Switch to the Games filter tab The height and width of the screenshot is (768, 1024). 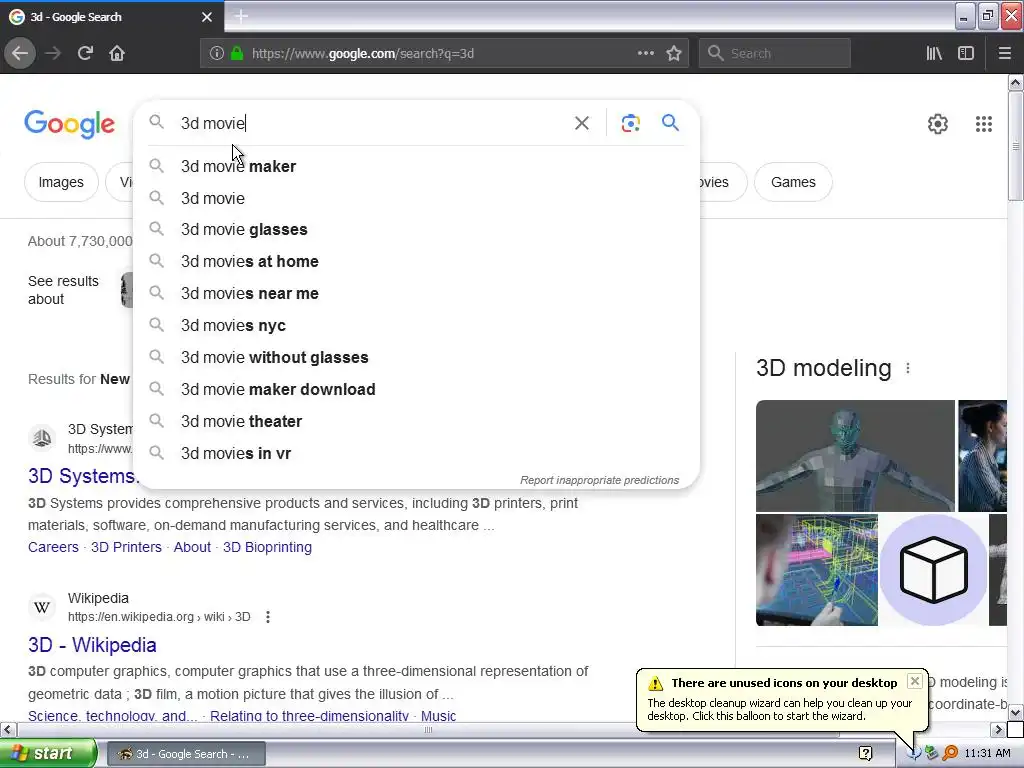click(x=793, y=182)
